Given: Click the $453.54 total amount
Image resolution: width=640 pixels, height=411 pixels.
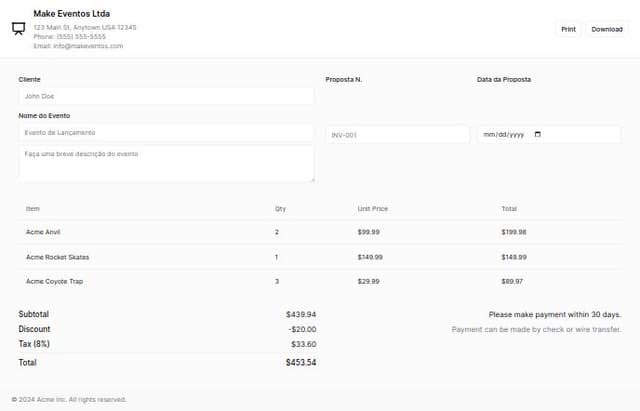Looking at the screenshot, I should [301, 362].
